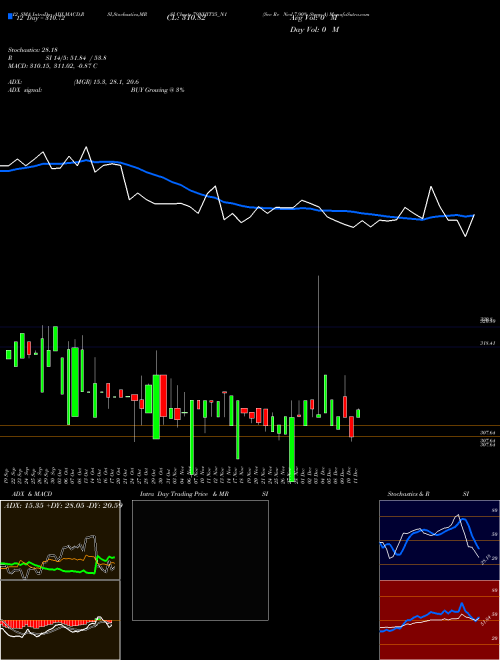500x660 pixels.
Task: Select the '12 Day = 310.72' label
Action: coord(40,19)
